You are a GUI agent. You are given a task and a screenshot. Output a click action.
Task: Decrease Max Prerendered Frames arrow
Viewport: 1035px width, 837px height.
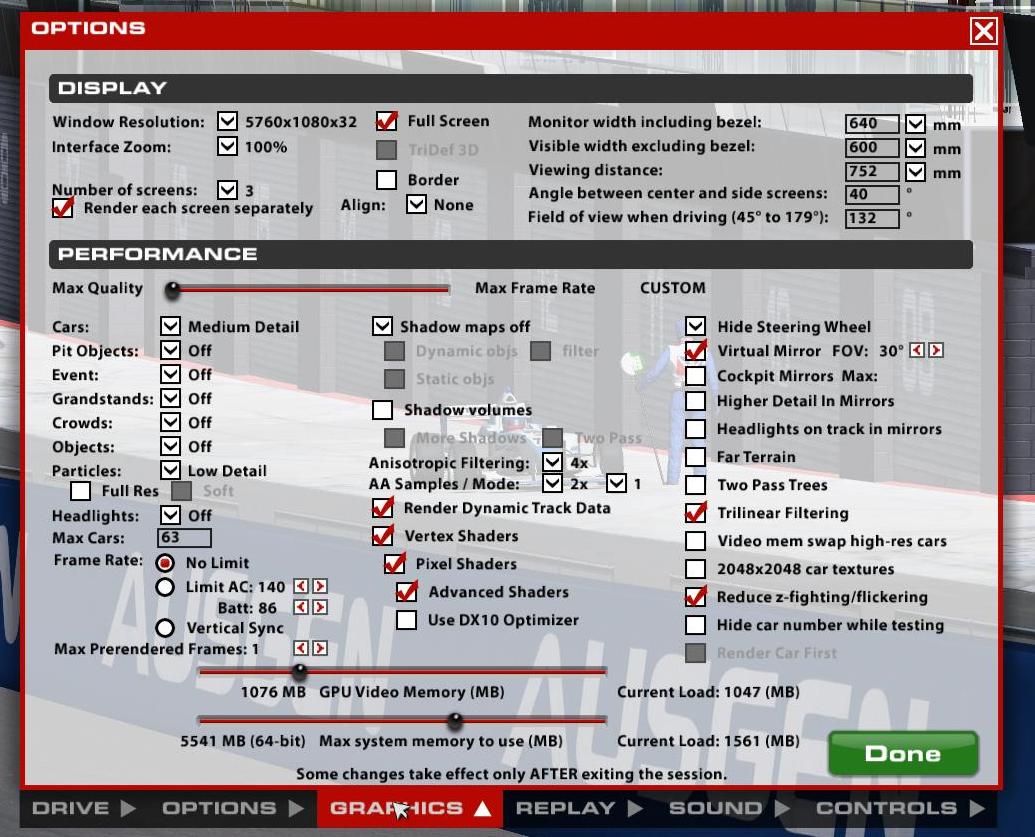[x=301, y=649]
